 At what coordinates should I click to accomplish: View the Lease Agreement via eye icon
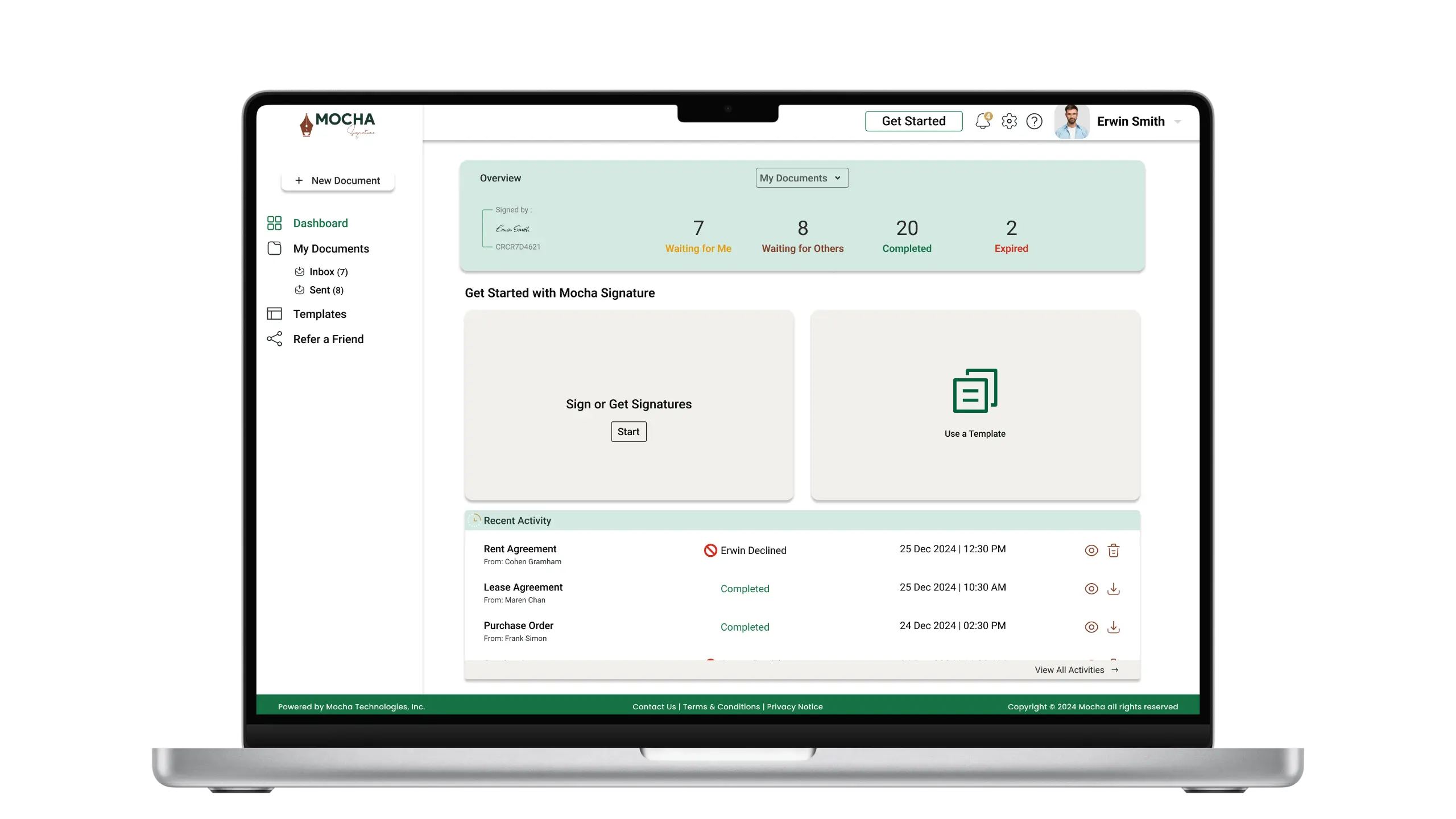coord(1091,589)
